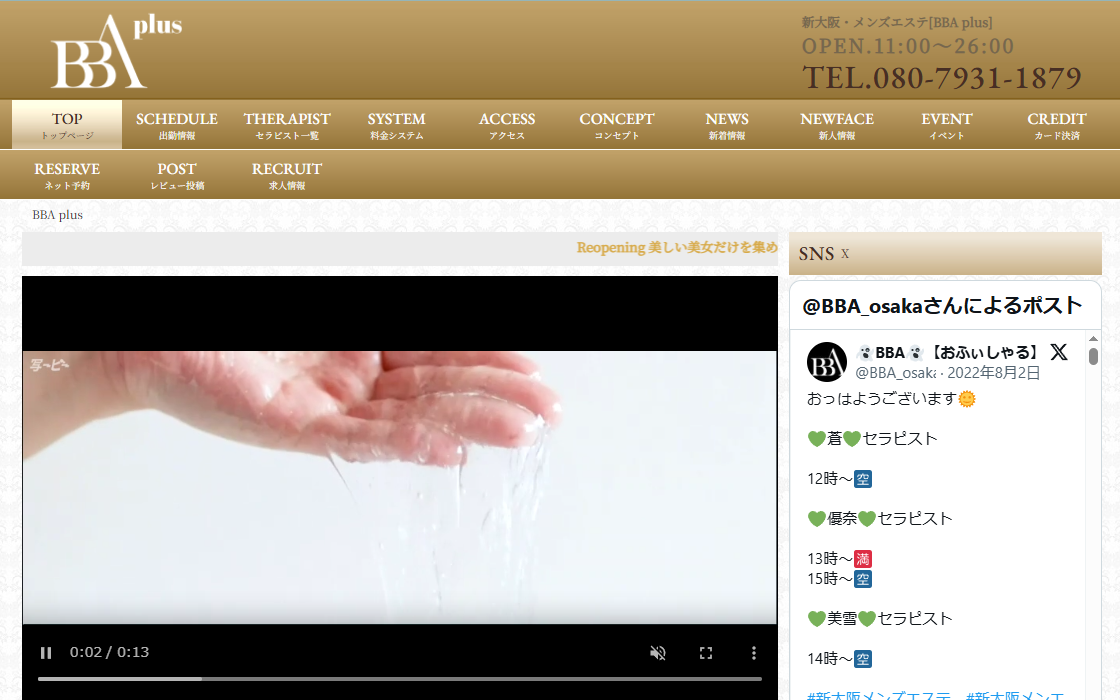Click the telephone number 080-7931-1879

(941, 78)
